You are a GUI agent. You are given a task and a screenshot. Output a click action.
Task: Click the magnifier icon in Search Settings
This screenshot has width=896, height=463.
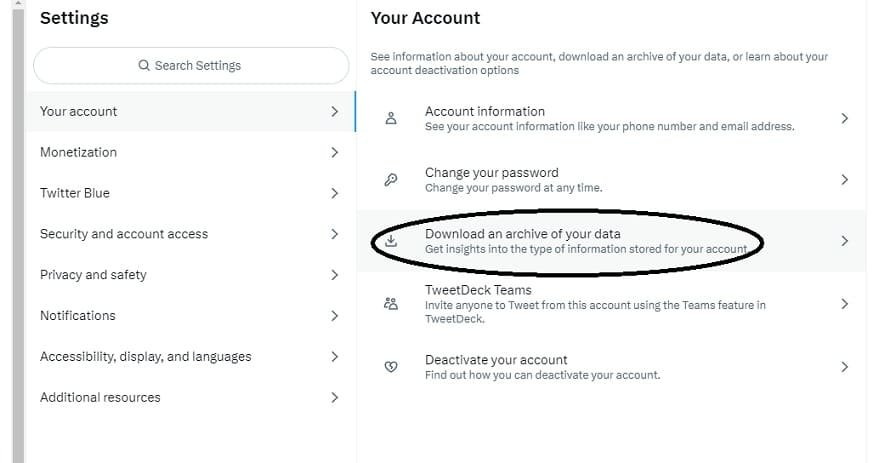[144, 66]
